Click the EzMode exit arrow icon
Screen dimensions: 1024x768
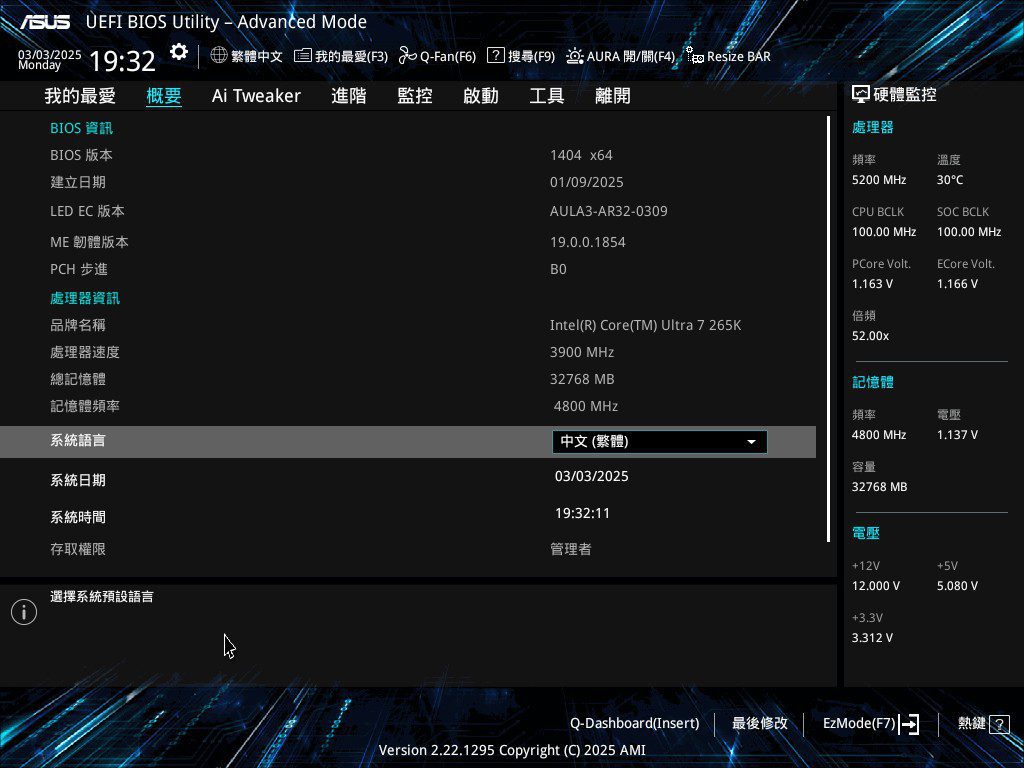coord(909,724)
